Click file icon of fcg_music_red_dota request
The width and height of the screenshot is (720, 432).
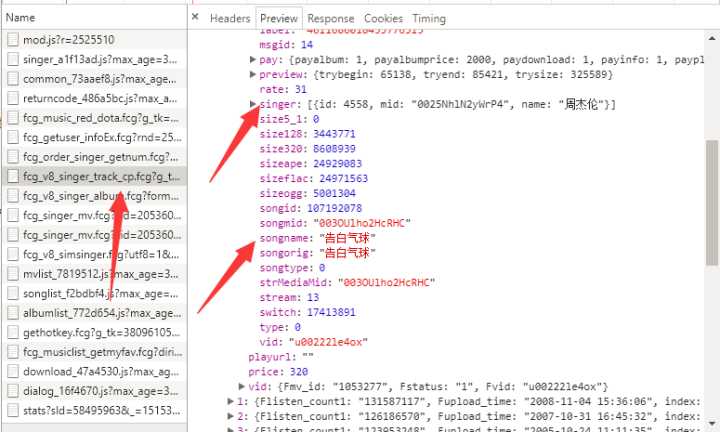13,118
